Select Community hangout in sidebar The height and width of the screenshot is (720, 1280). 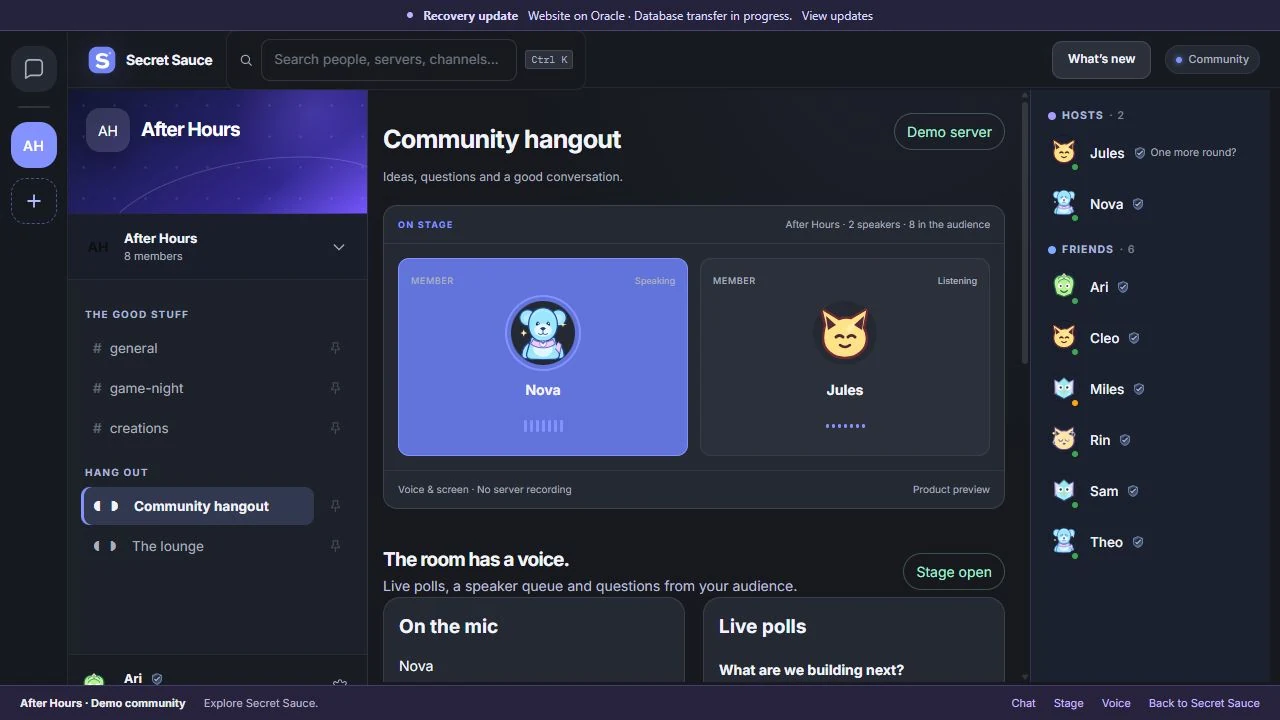pyautogui.click(x=197, y=506)
